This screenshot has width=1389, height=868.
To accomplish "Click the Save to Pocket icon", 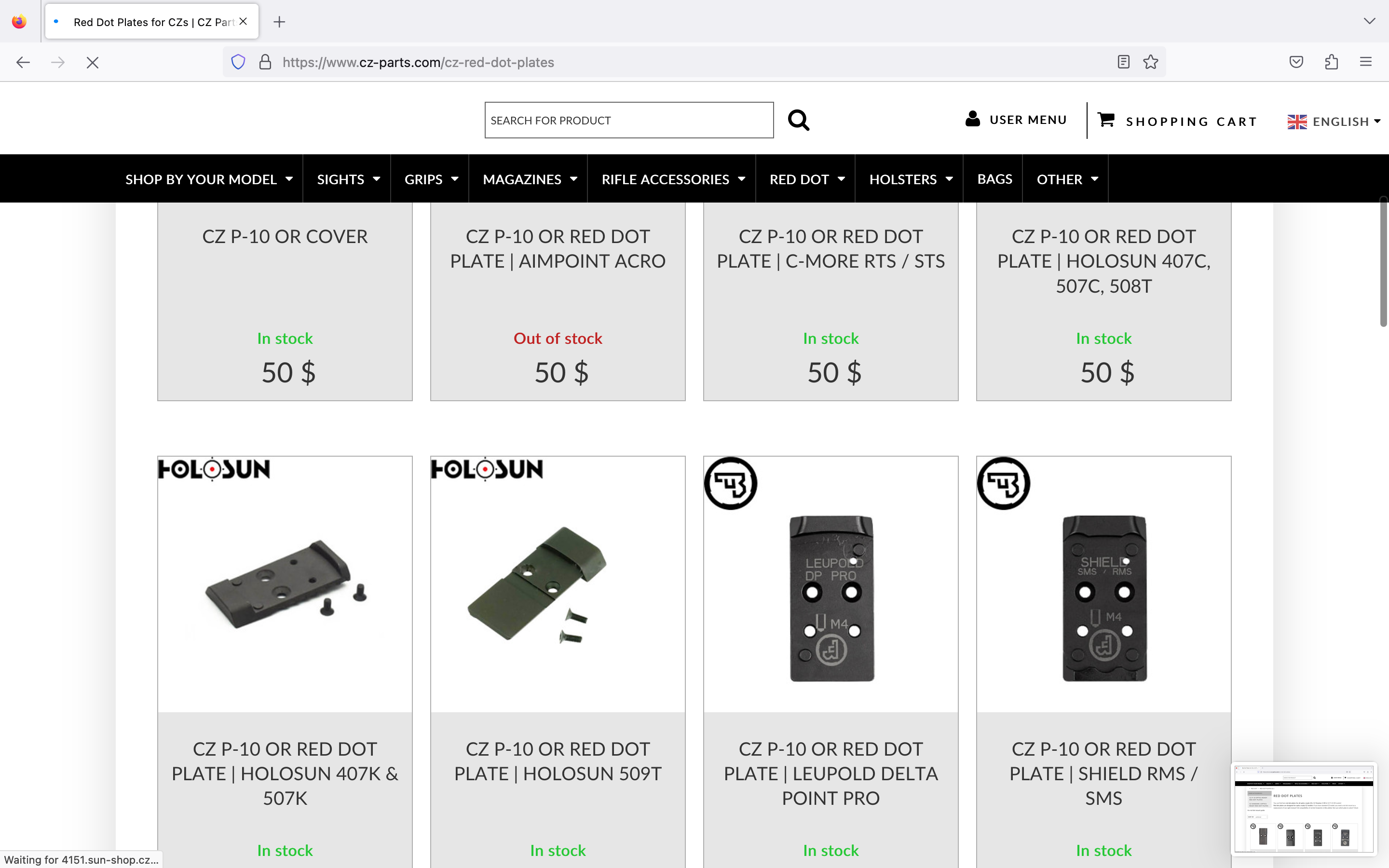I will pos(1296,62).
